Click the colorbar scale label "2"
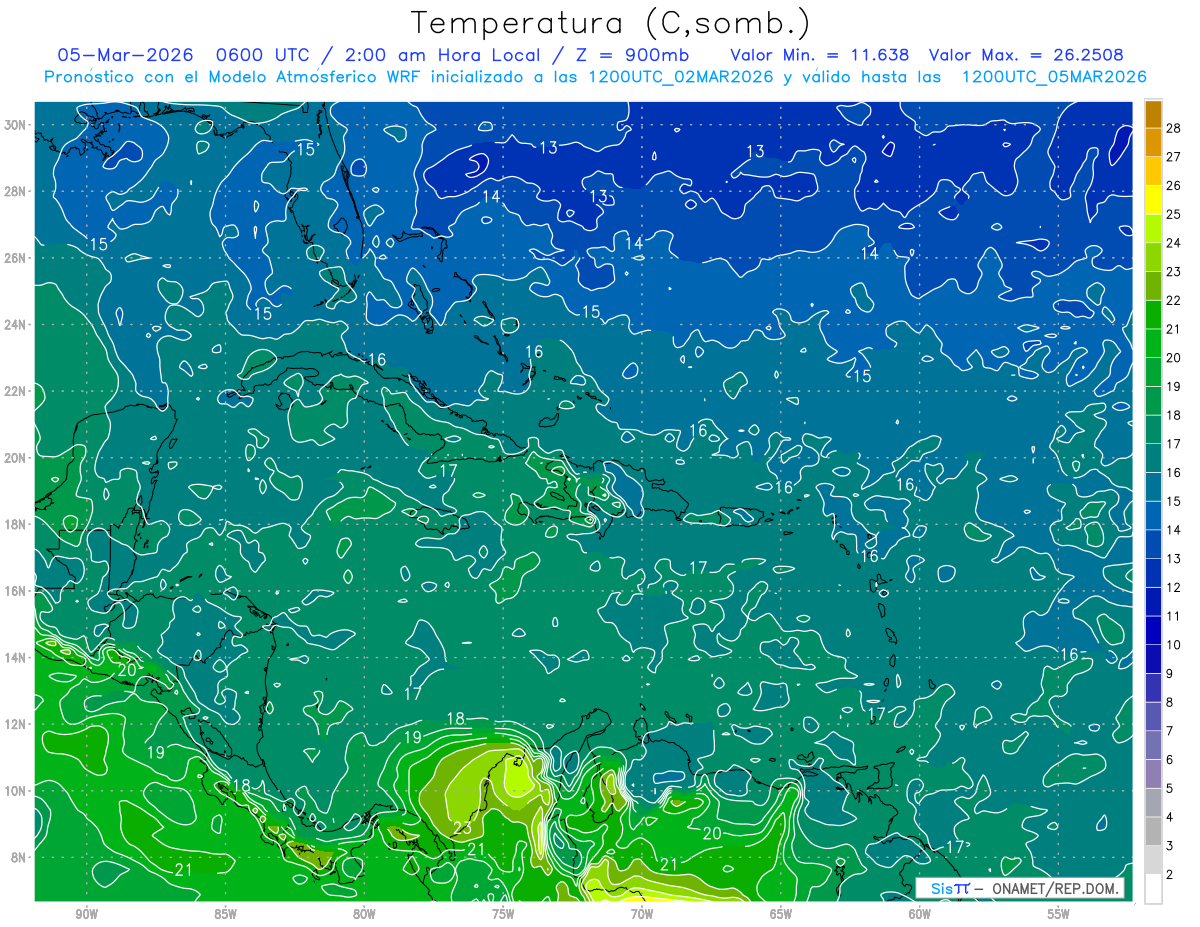Viewport: 1200px width, 927px height. tap(1170, 875)
